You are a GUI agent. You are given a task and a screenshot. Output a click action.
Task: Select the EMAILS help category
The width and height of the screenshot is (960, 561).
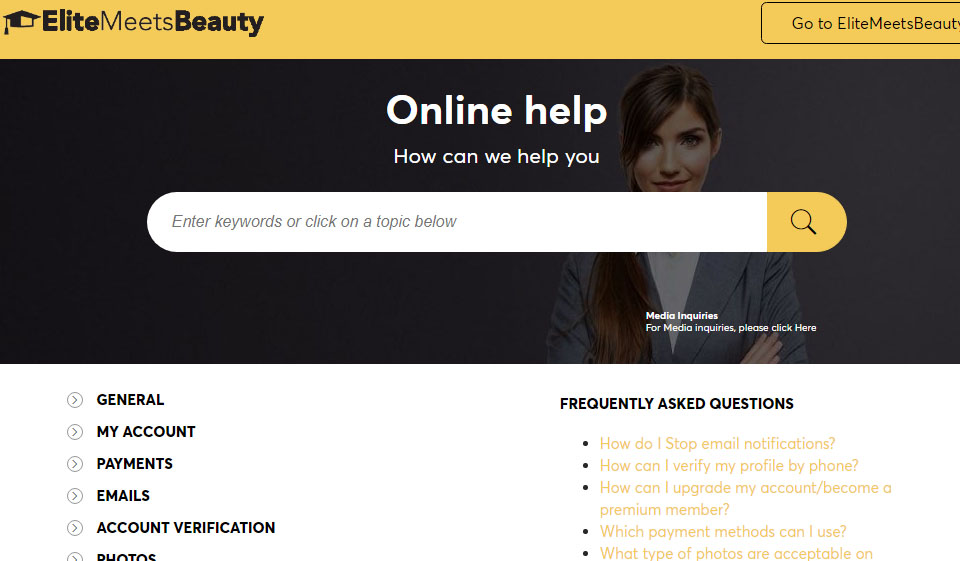(x=123, y=496)
